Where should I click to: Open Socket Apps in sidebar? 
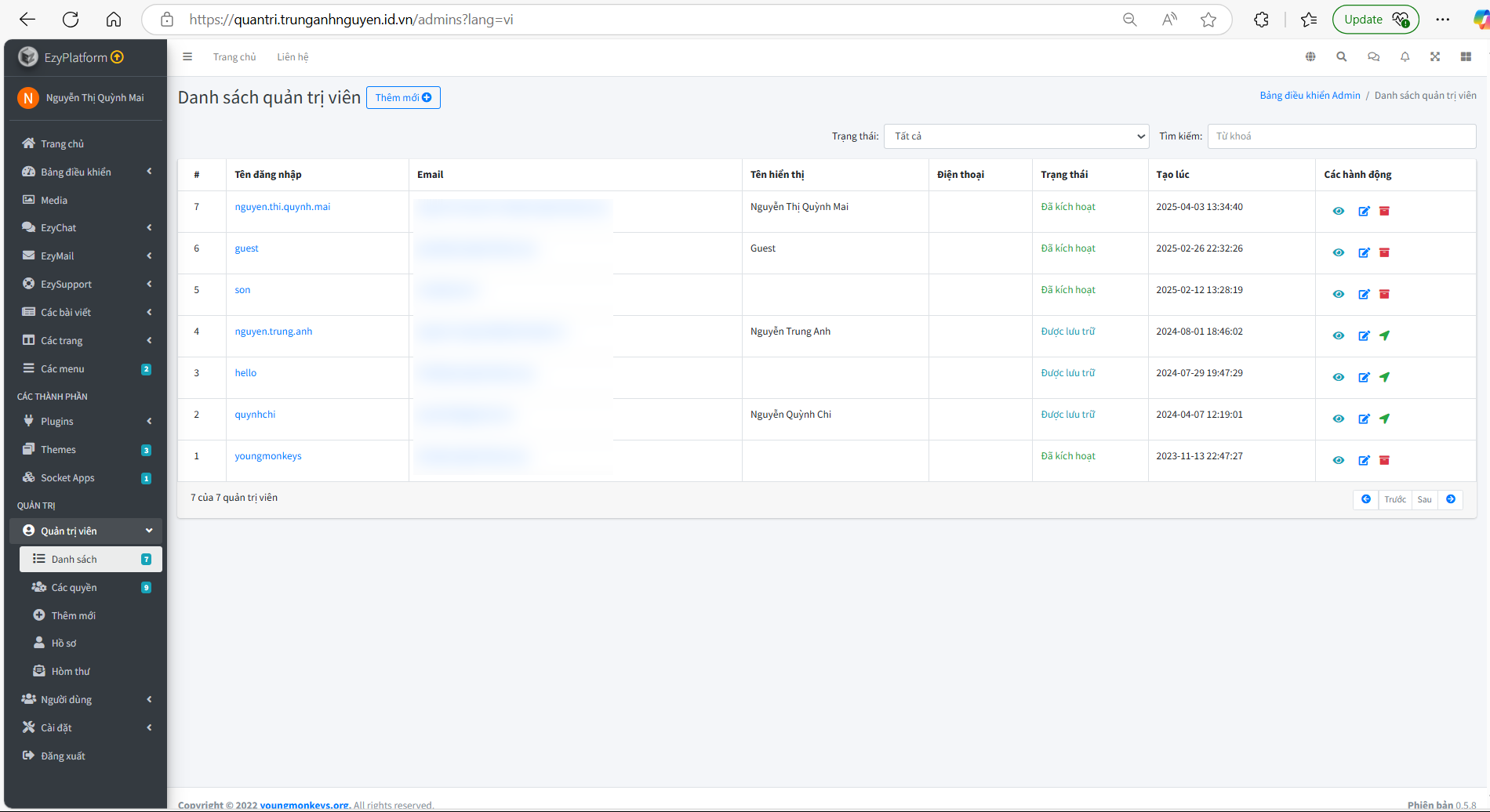(x=85, y=478)
